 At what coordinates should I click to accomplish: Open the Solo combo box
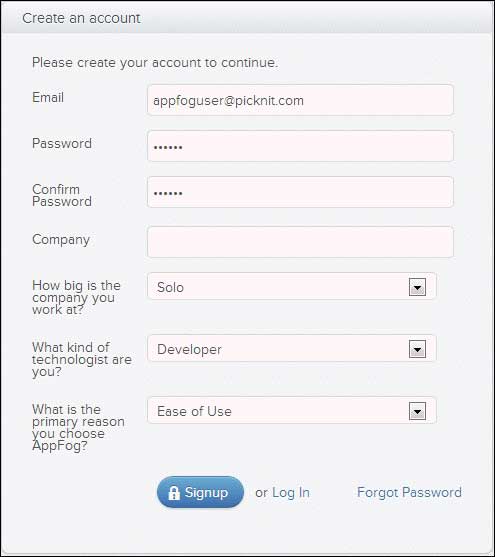tap(292, 286)
